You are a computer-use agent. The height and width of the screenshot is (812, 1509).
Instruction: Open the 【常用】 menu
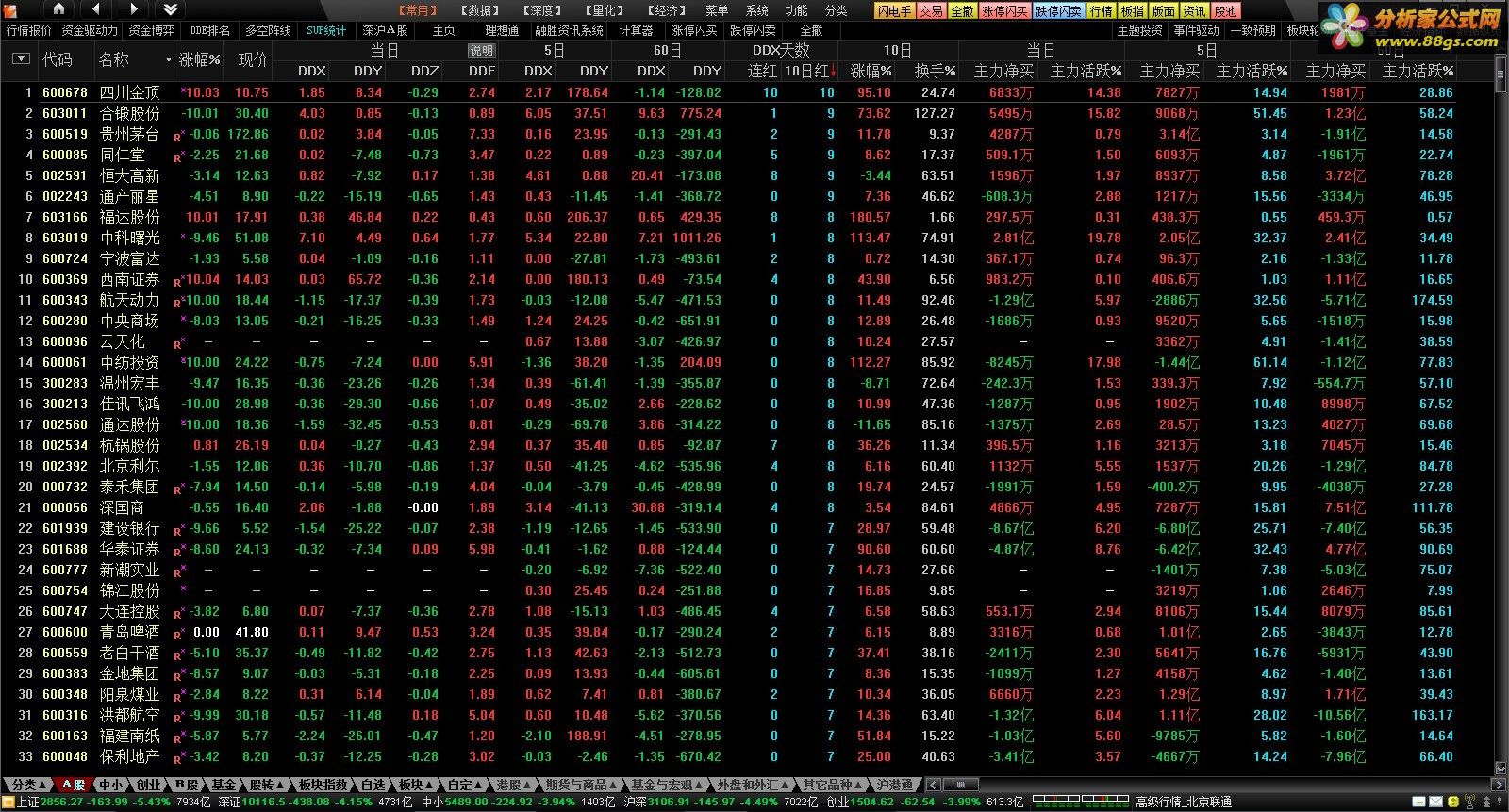point(416,10)
